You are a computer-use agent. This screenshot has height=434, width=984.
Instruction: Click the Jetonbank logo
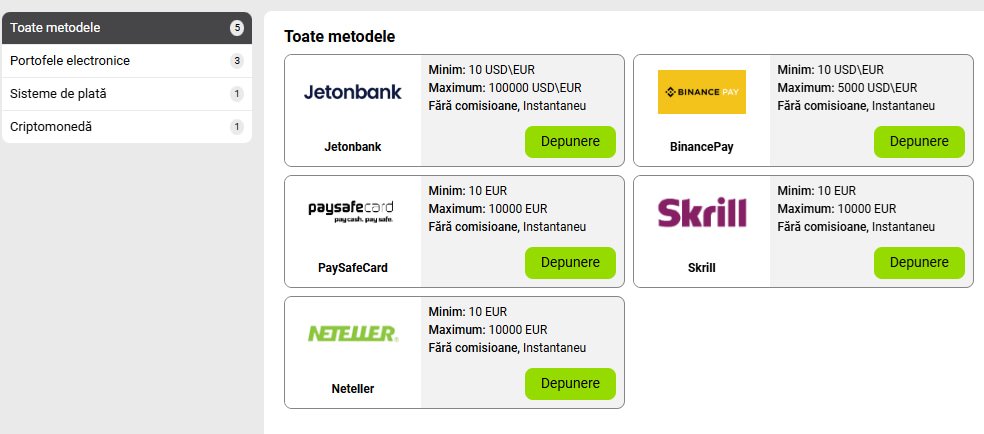pyautogui.click(x=352, y=92)
